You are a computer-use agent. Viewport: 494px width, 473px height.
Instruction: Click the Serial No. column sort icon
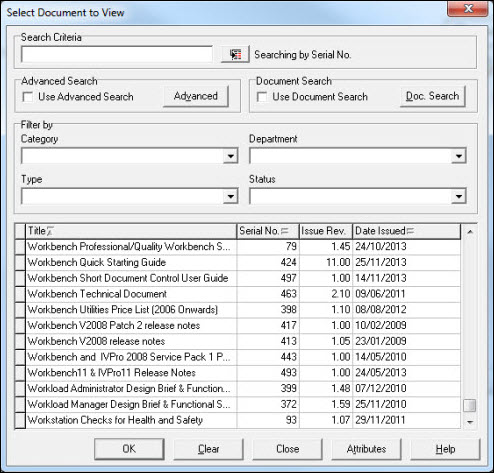(285, 231)
